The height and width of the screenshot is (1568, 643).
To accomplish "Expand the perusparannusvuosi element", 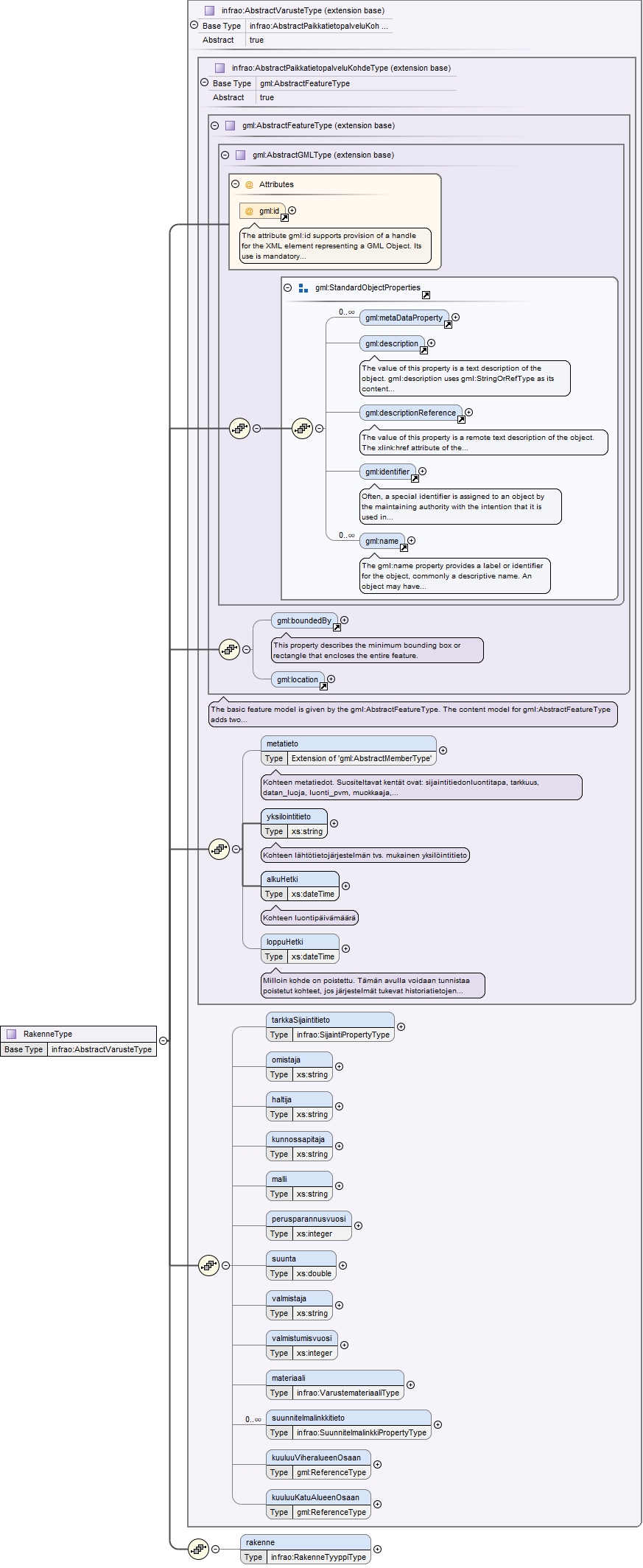I will 359,1225.
